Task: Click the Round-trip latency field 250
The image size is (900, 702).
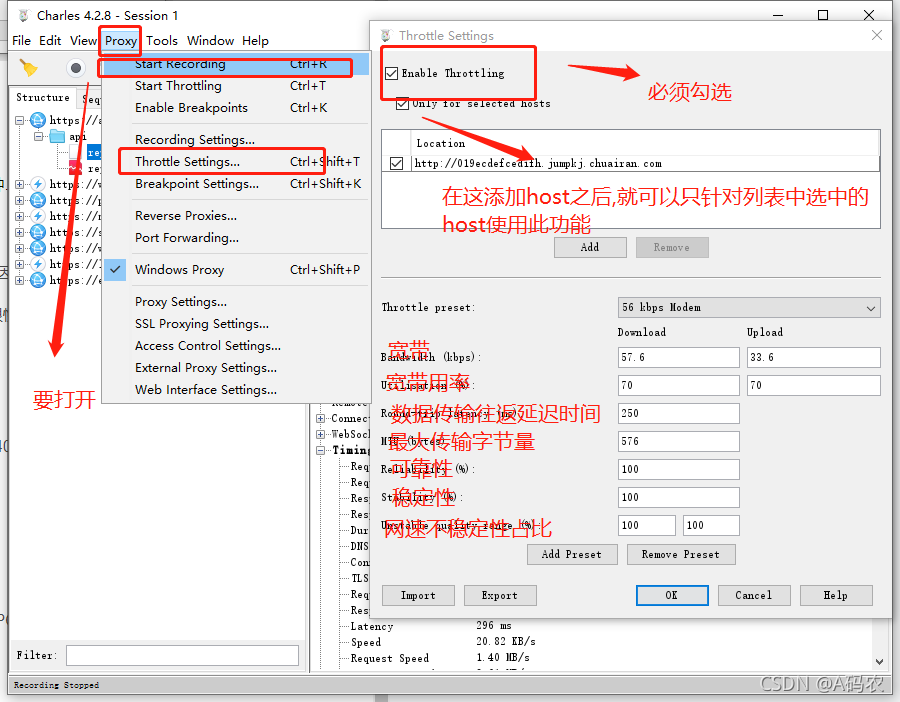Action: pyautogui.click(x=679, y=413)
